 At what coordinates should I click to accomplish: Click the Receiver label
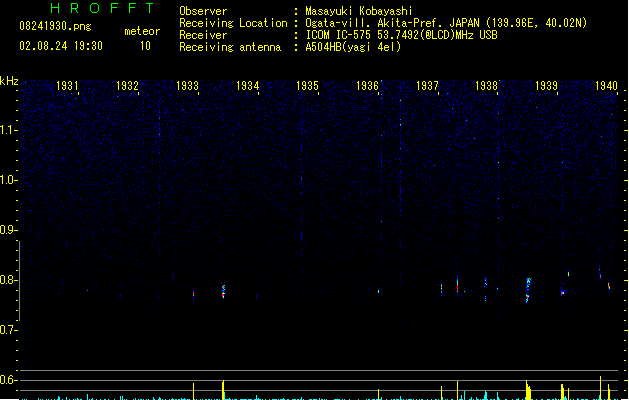203,35
